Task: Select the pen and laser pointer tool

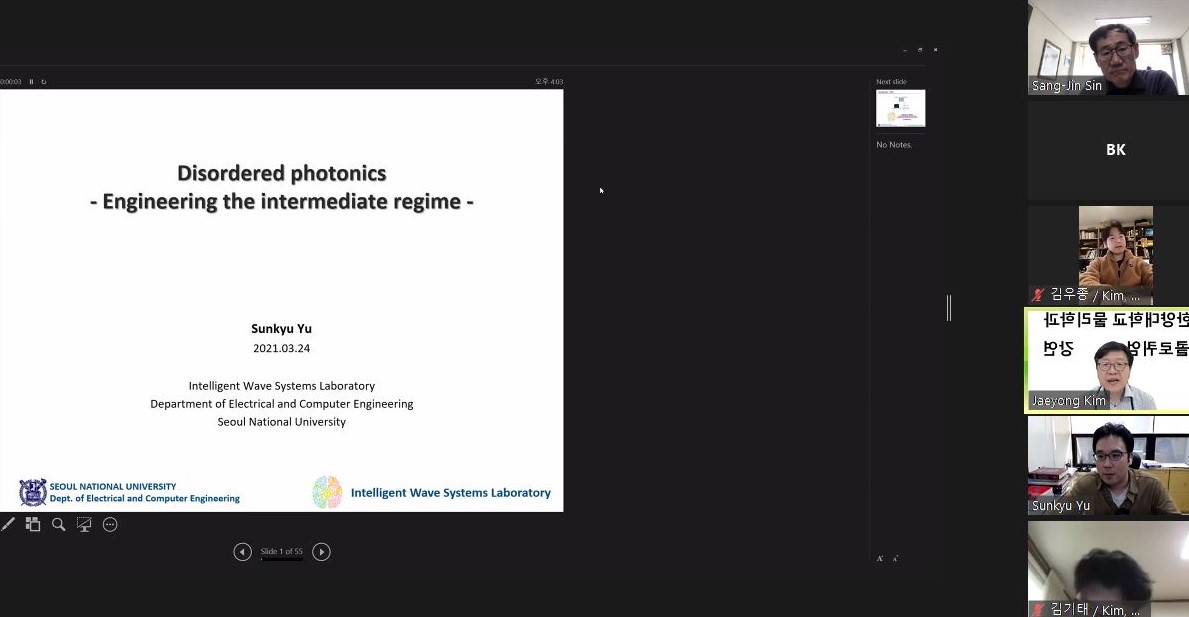Action: click(8, 524)
